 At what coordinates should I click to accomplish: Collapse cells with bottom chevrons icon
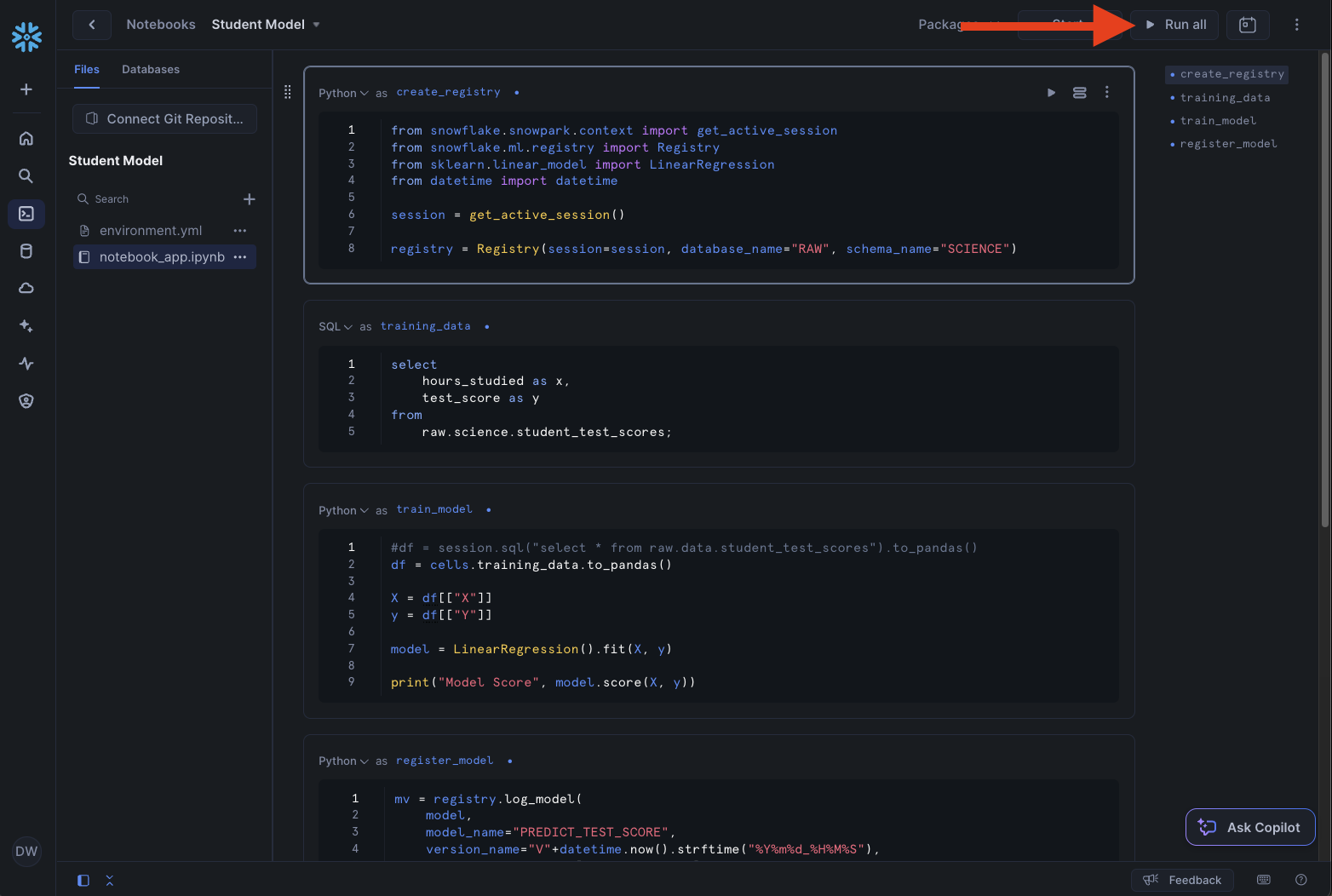pyautogui.click(x=110, y=881)
